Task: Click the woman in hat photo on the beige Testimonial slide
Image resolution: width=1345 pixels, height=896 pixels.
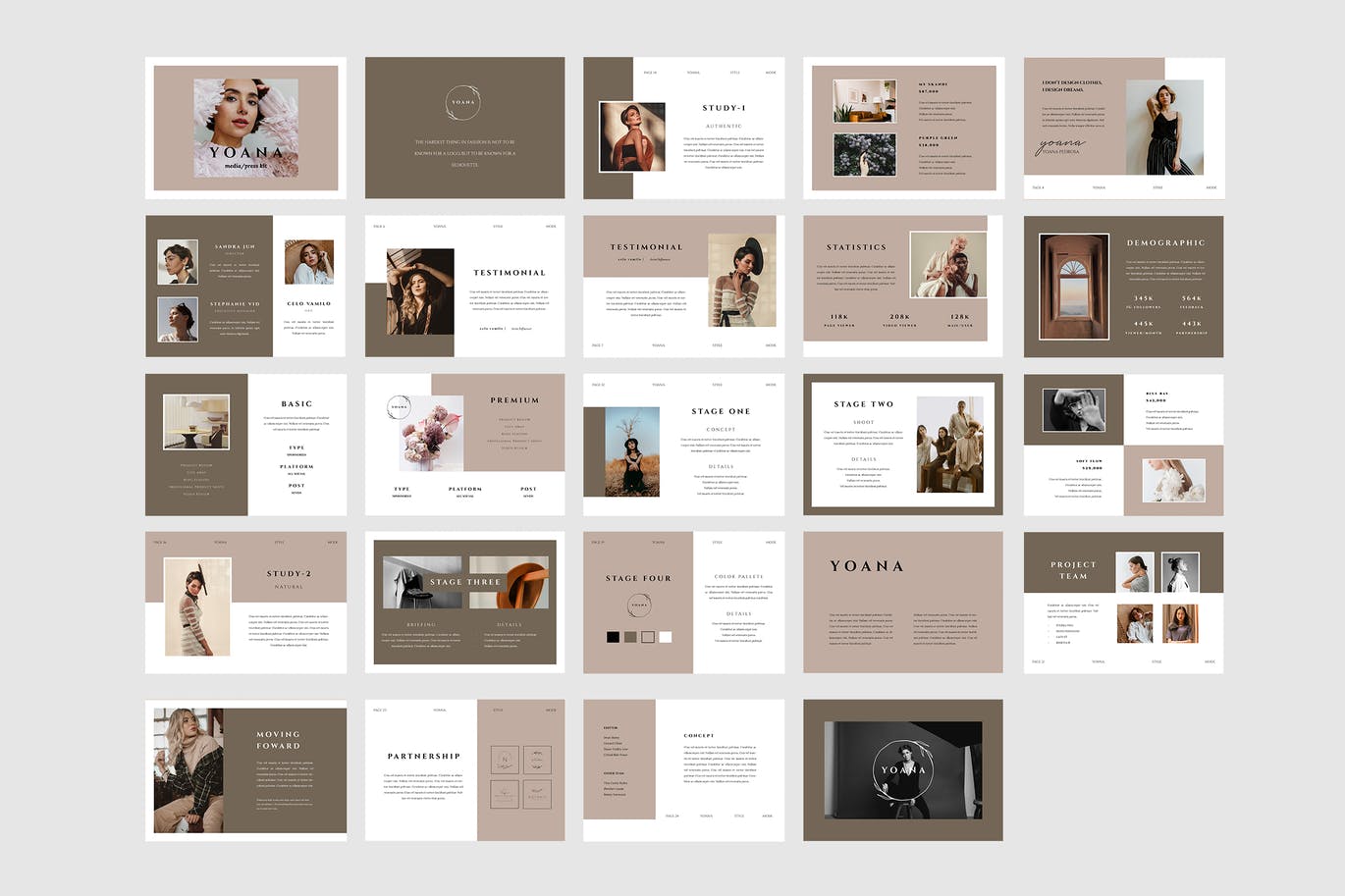Action: [741, 282]
